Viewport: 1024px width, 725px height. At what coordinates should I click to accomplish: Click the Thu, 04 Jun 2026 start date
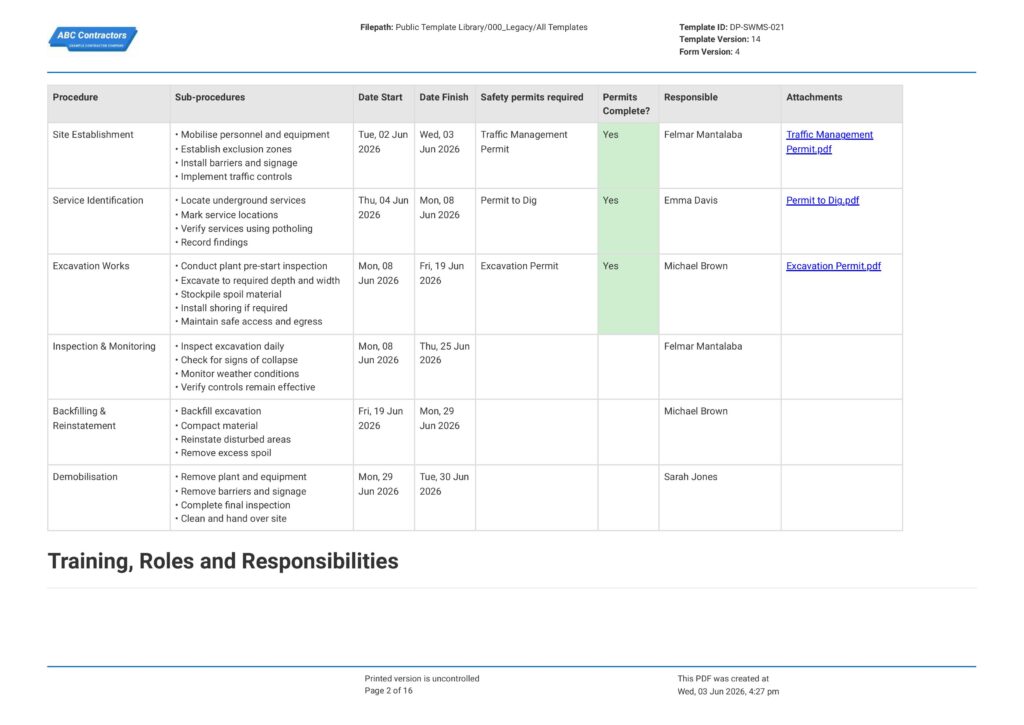(x=383, y=208)
